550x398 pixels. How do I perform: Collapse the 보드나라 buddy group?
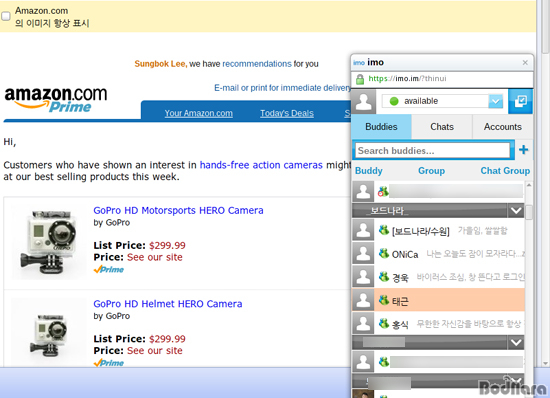516,211
